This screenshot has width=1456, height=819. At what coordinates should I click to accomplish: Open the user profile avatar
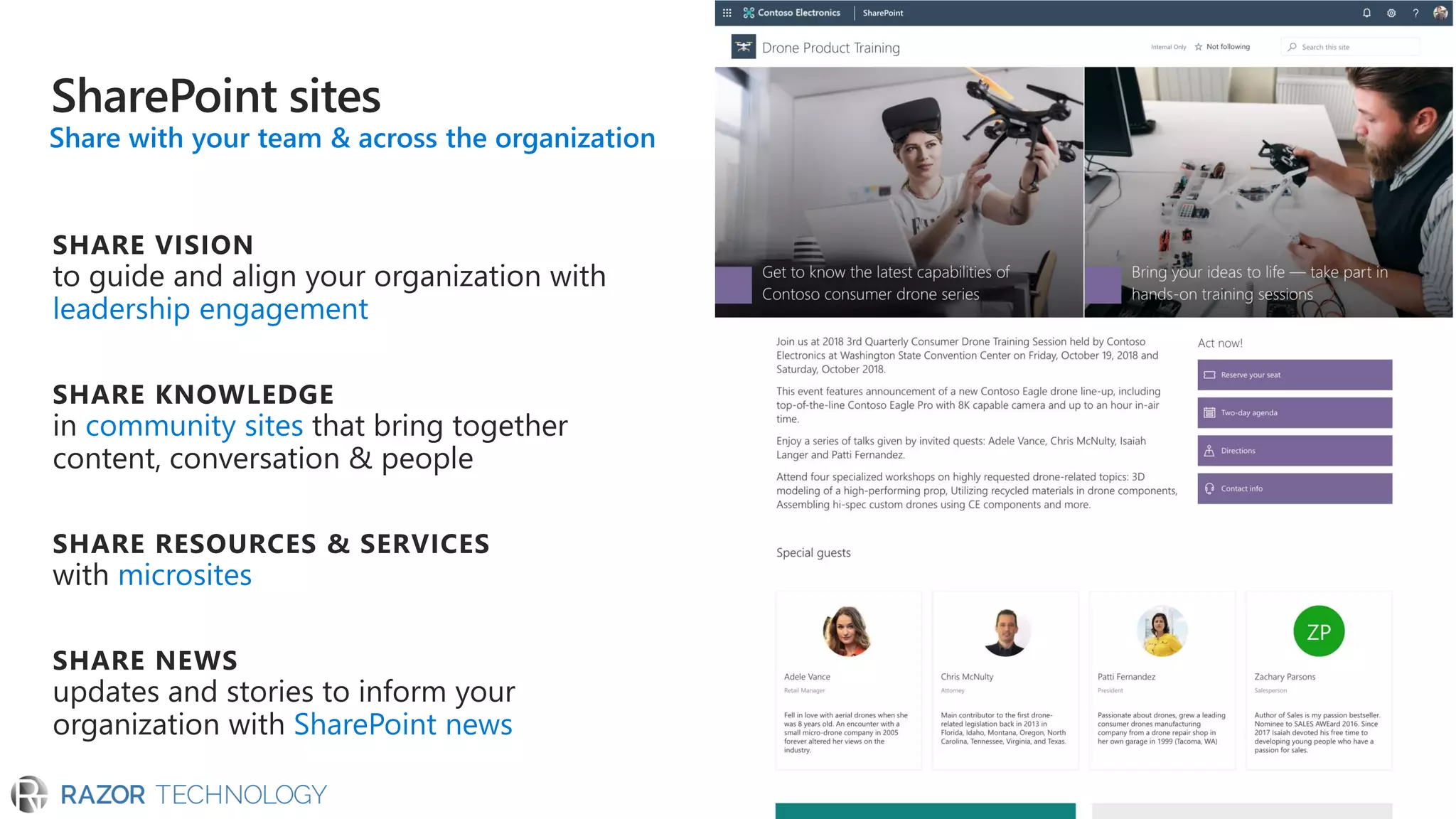(x=1440, y=13)
